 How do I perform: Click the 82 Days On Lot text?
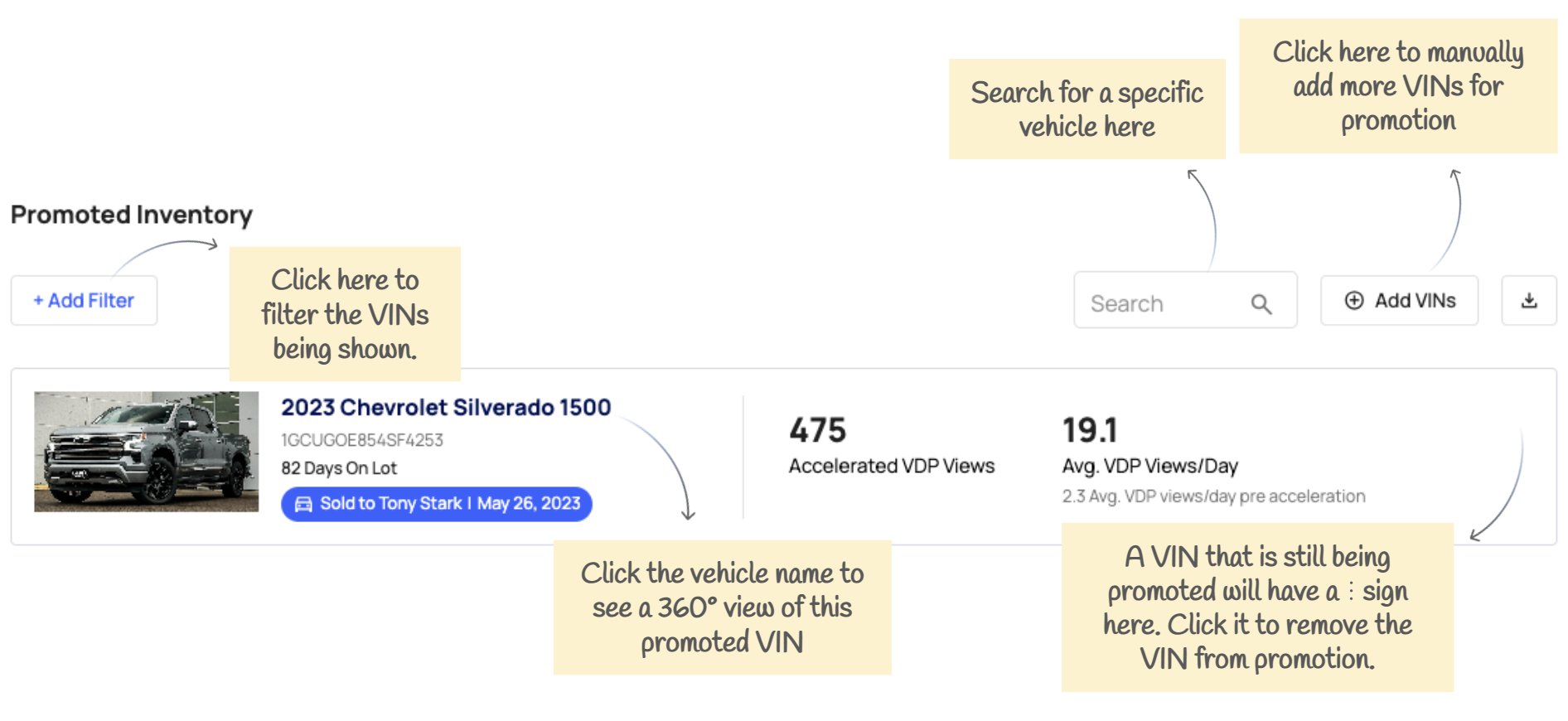pyautogui.click(x=338, y=468)
